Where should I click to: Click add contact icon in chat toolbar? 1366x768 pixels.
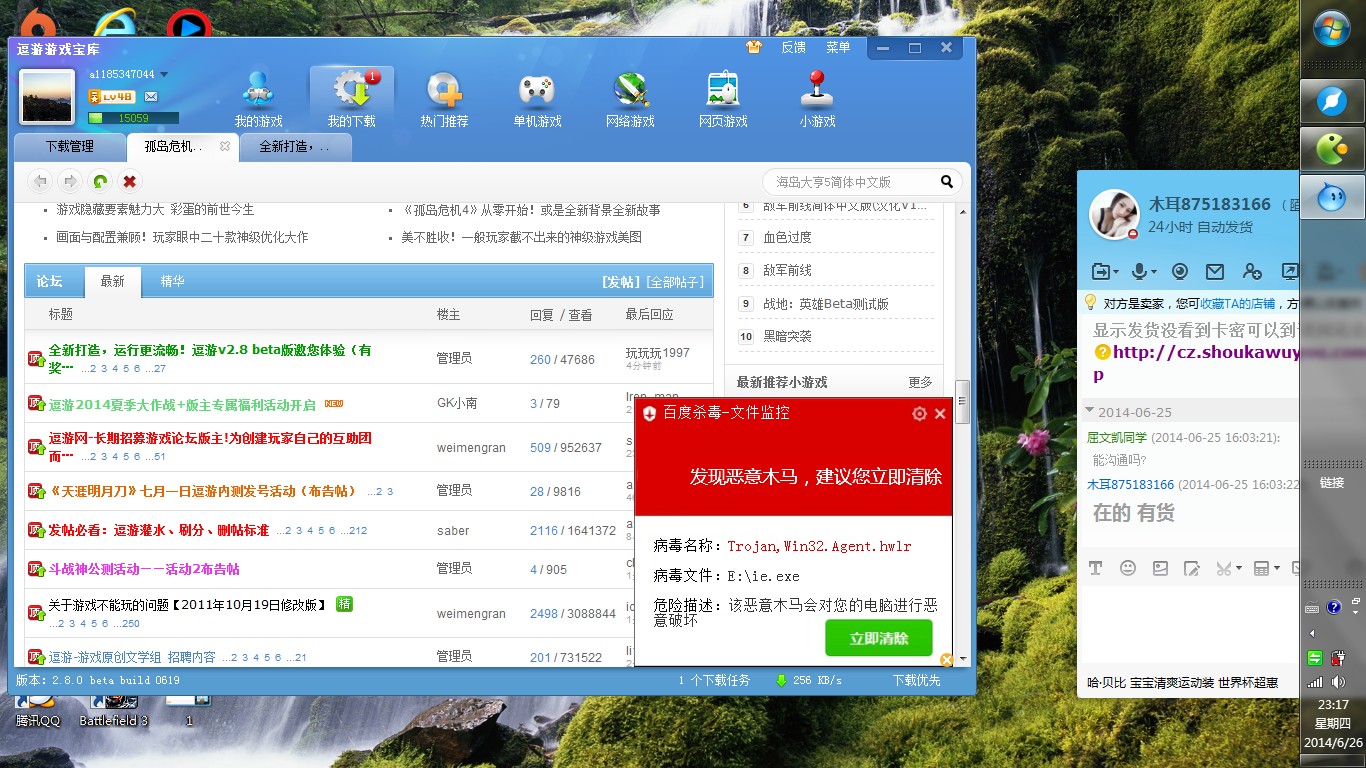click(1252, 271)
